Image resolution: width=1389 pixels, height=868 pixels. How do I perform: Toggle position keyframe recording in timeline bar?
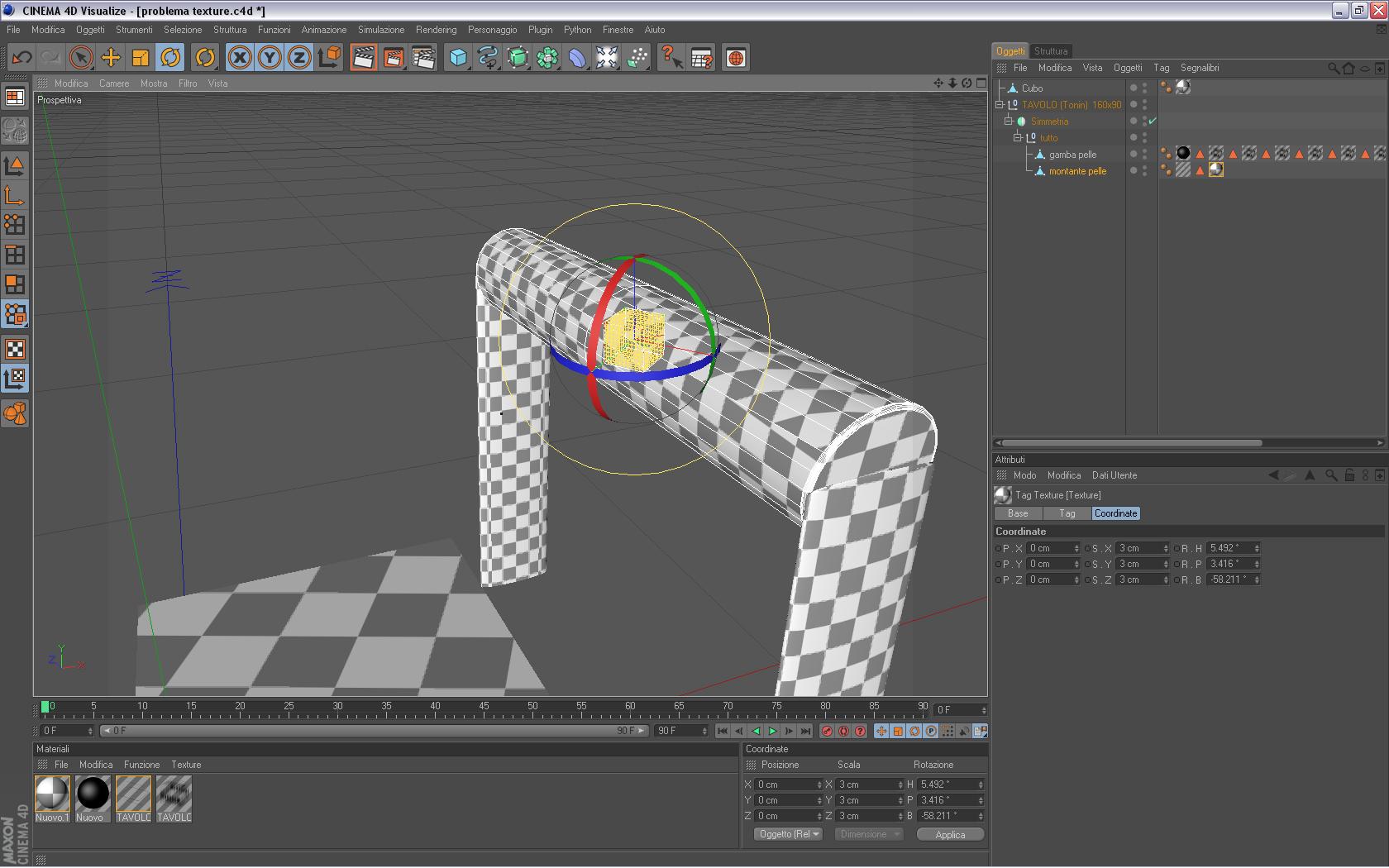pos(881,731)
